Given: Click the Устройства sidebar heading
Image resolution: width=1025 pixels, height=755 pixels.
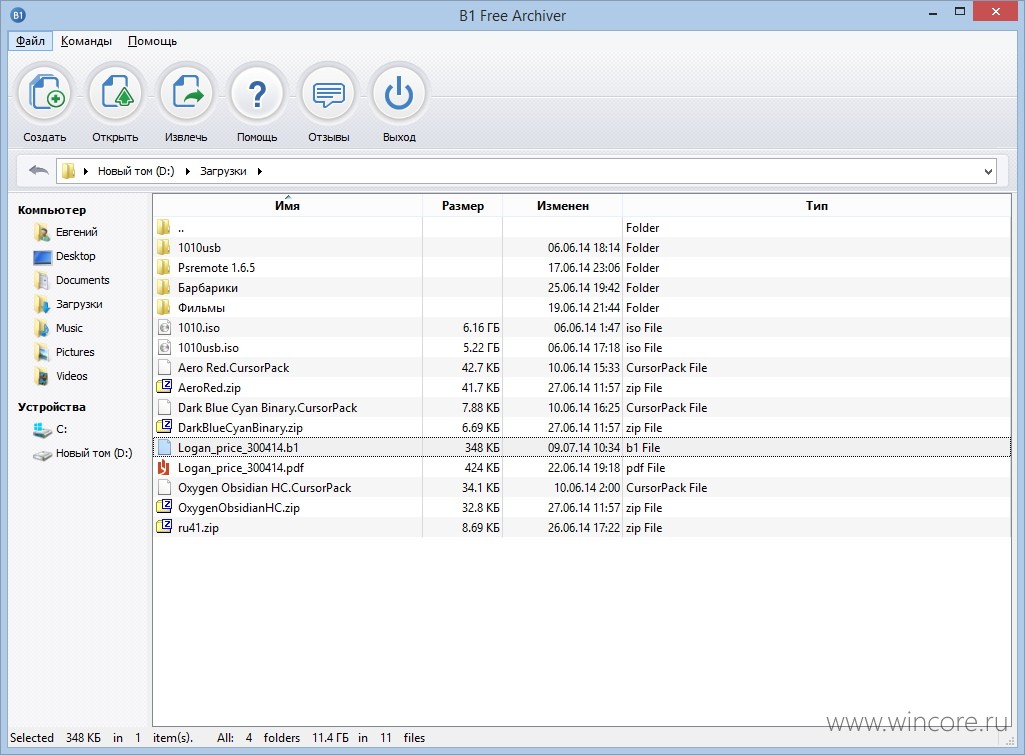Looking at the screenshot, I should coord(52,407).
